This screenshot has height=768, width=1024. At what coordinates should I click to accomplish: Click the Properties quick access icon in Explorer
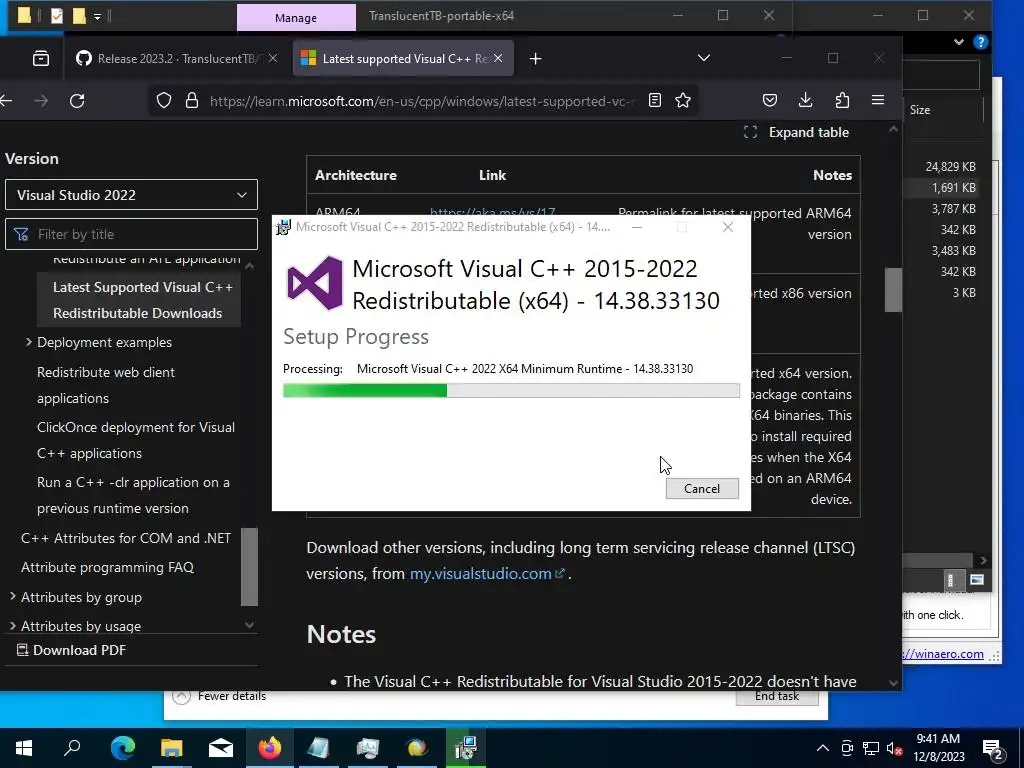[57, 15]
